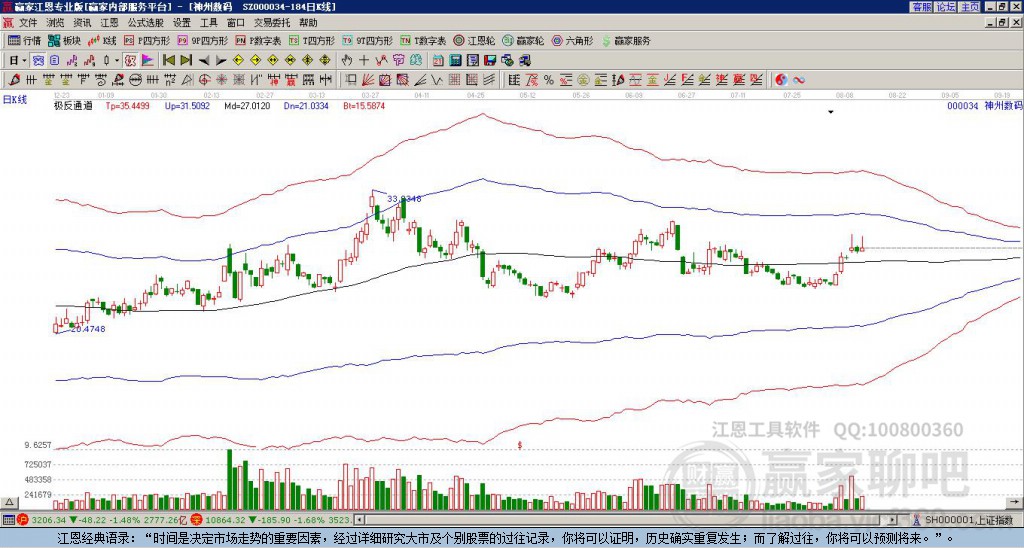The width and height of the screenshot is (1024, 548).
Task: Expand the 日 period dropdown
Action: [25, 61]
